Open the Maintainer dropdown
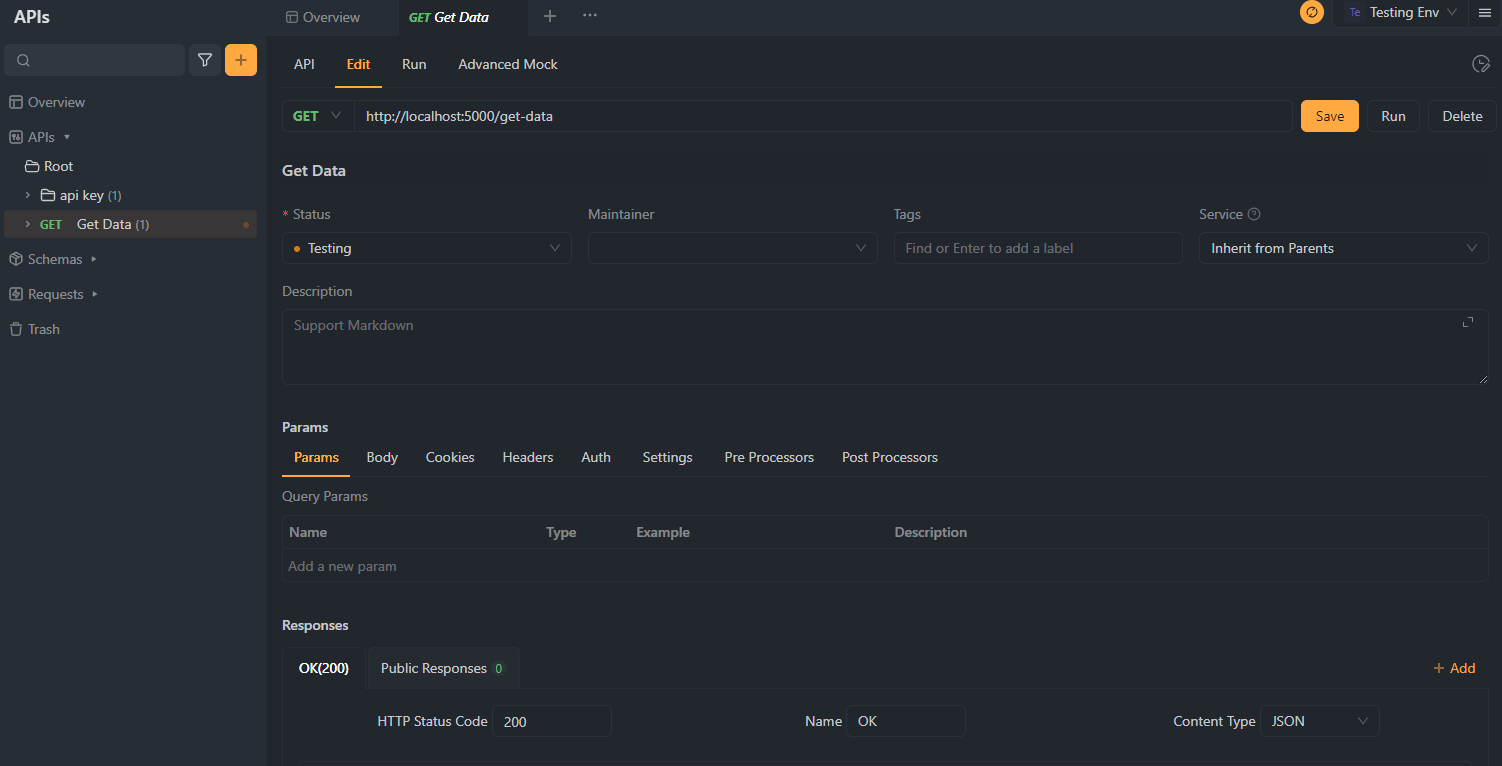1502x766 pixels. point(732,248)
